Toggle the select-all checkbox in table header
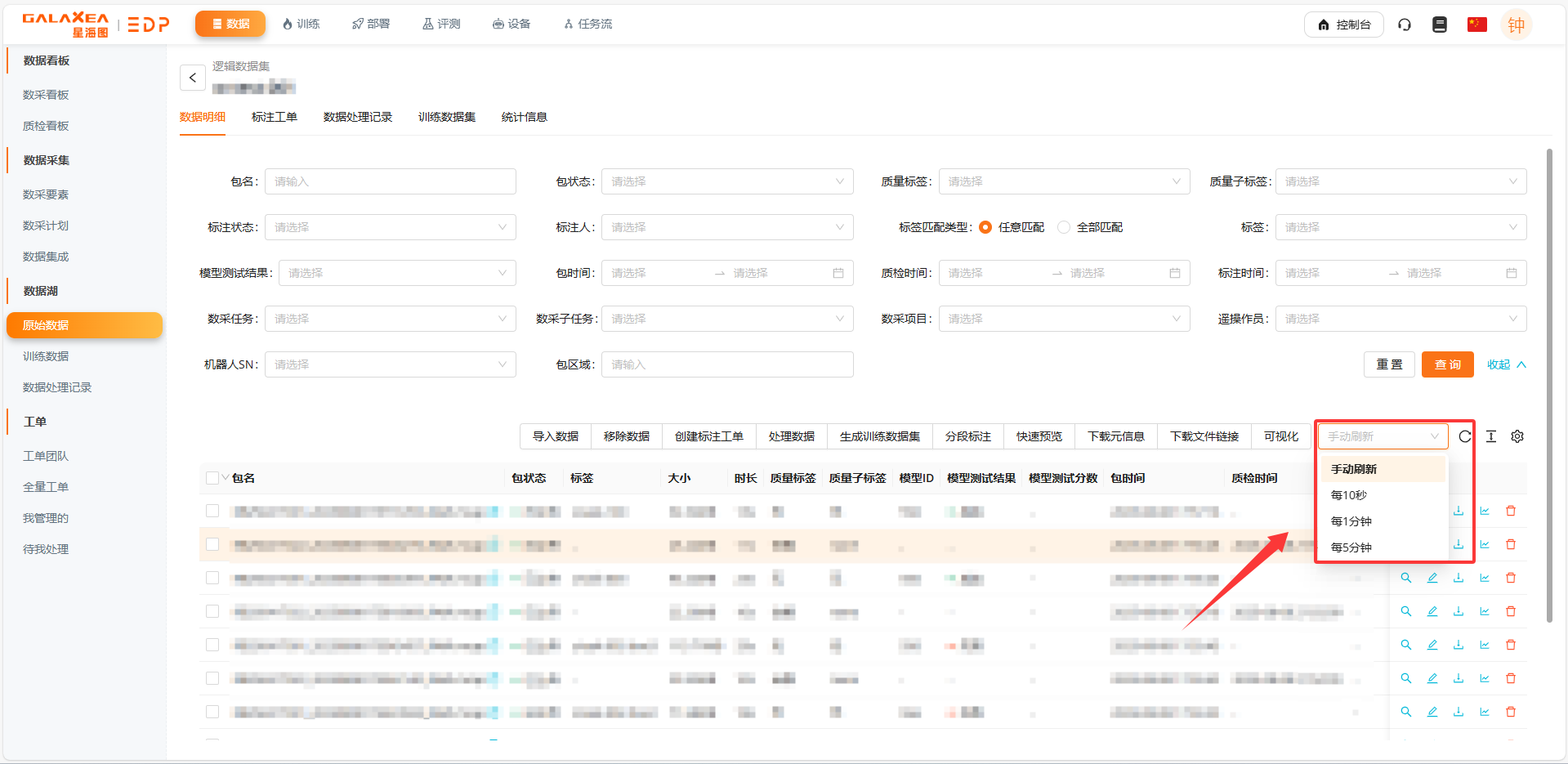The image size is (1568, 764). (x=212, y=478)
